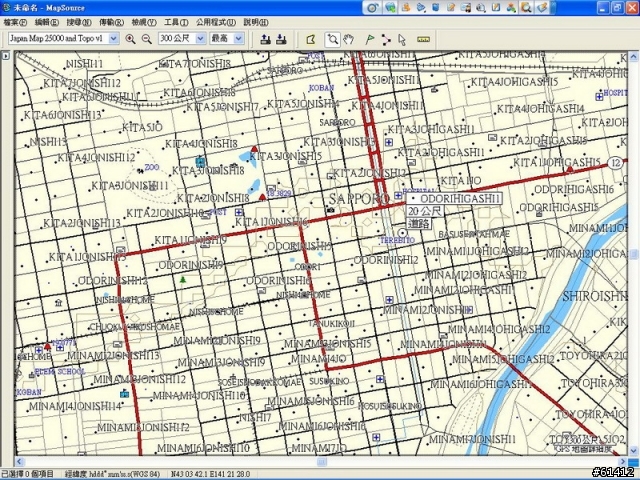Select the Hand pan tool
The image size is (640, 480).
348,39
